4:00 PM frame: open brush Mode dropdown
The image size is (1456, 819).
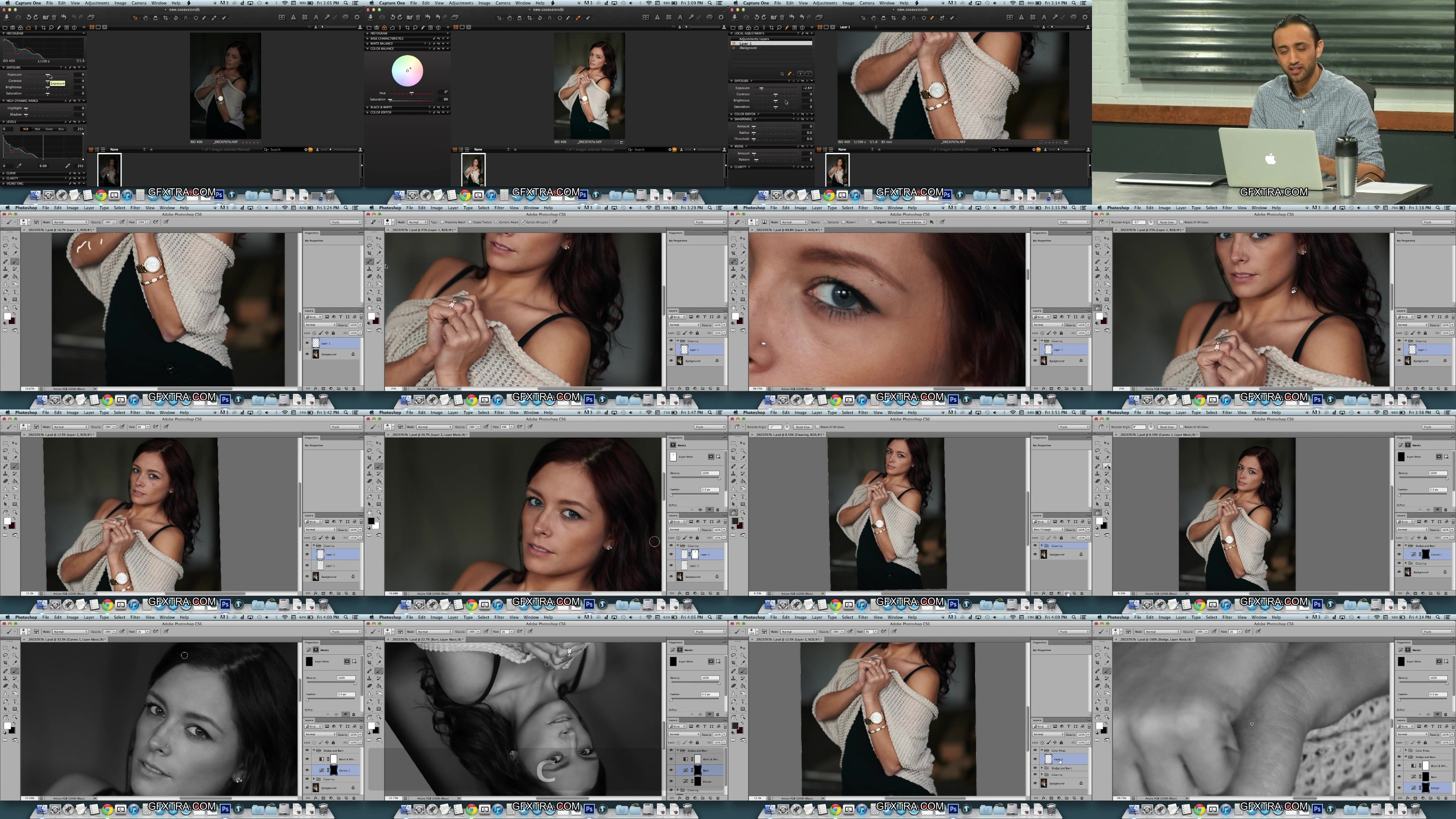(70, 632)
